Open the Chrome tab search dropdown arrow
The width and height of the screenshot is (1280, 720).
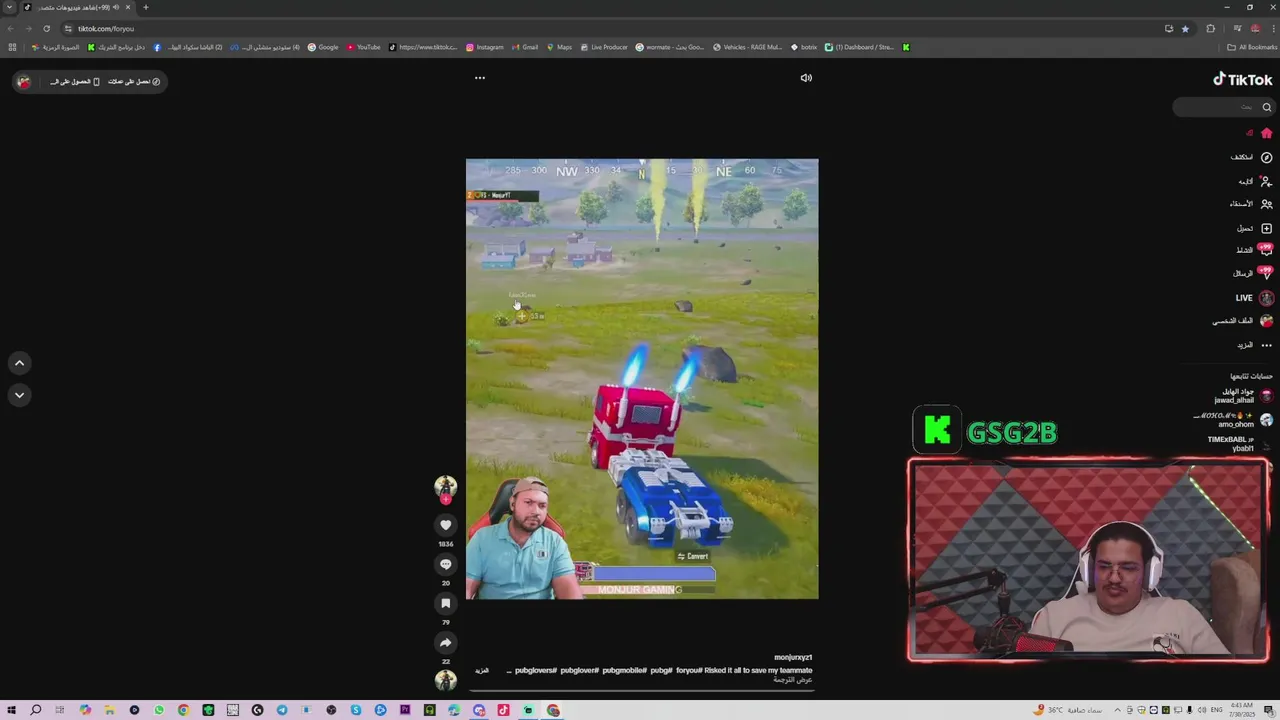click(x=9, y=8)
